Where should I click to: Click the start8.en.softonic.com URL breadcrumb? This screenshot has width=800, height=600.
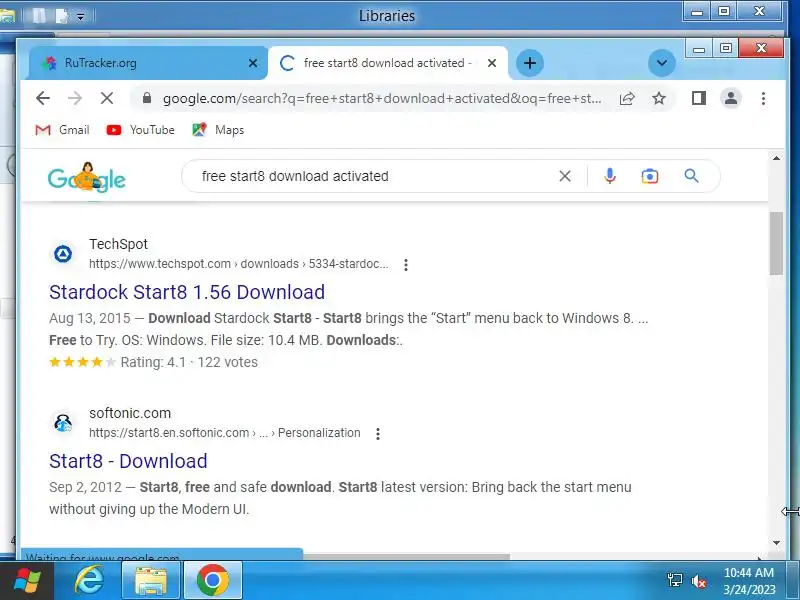[x=224, y=433]
